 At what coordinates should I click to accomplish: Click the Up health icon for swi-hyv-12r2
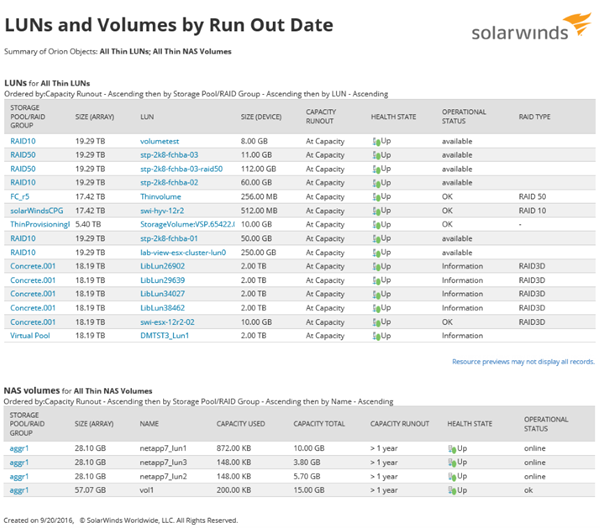(376, 211)
